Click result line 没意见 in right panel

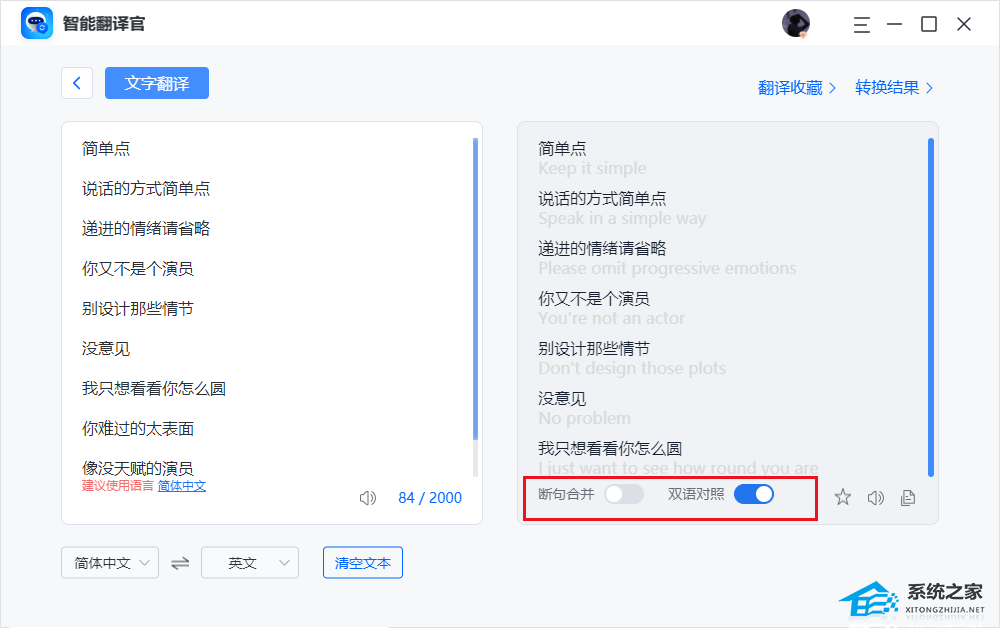tap(562, 399)
